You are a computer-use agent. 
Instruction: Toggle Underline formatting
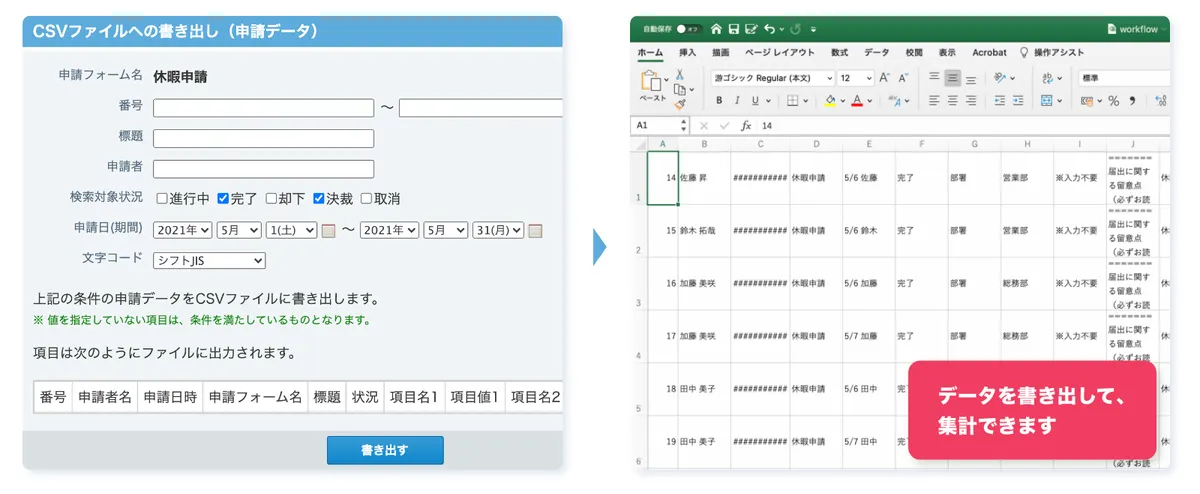pos(753,100)
